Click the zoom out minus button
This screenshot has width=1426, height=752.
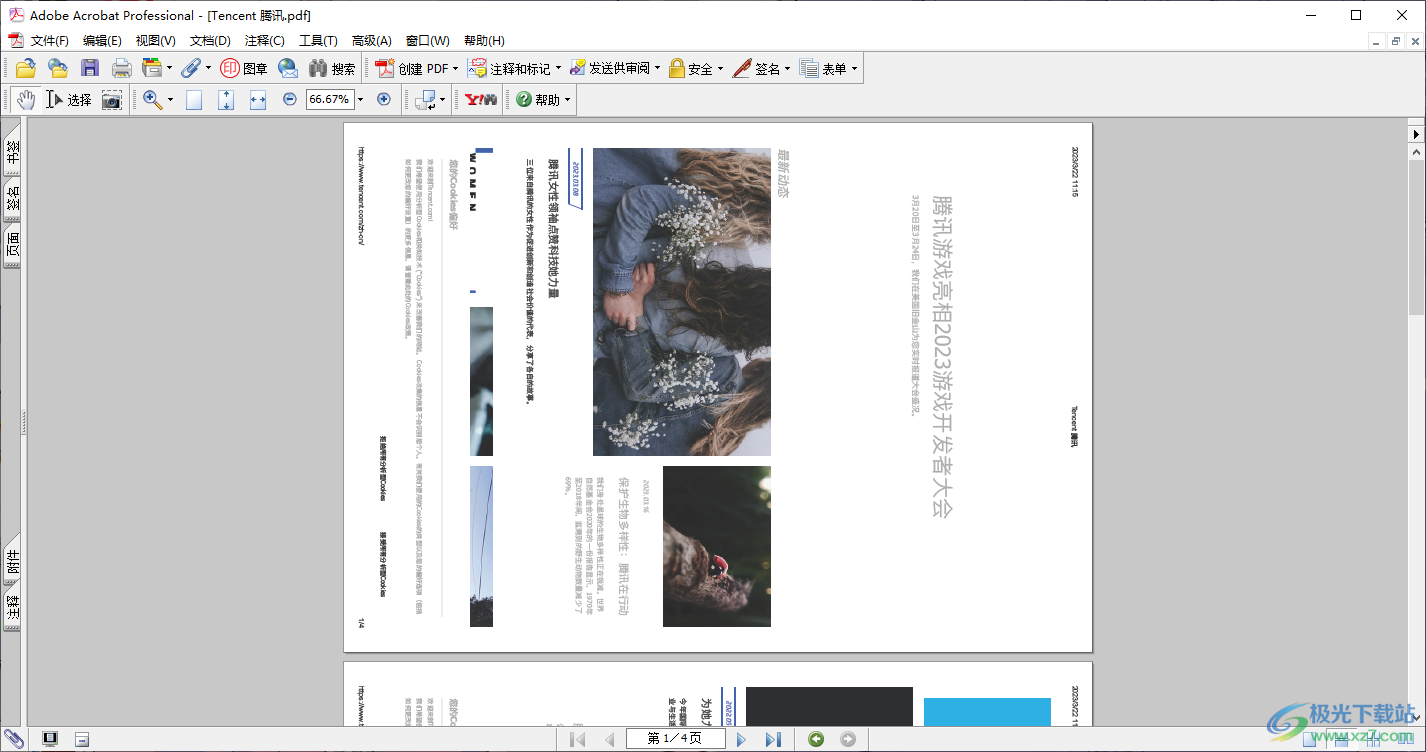click(290, 100)
